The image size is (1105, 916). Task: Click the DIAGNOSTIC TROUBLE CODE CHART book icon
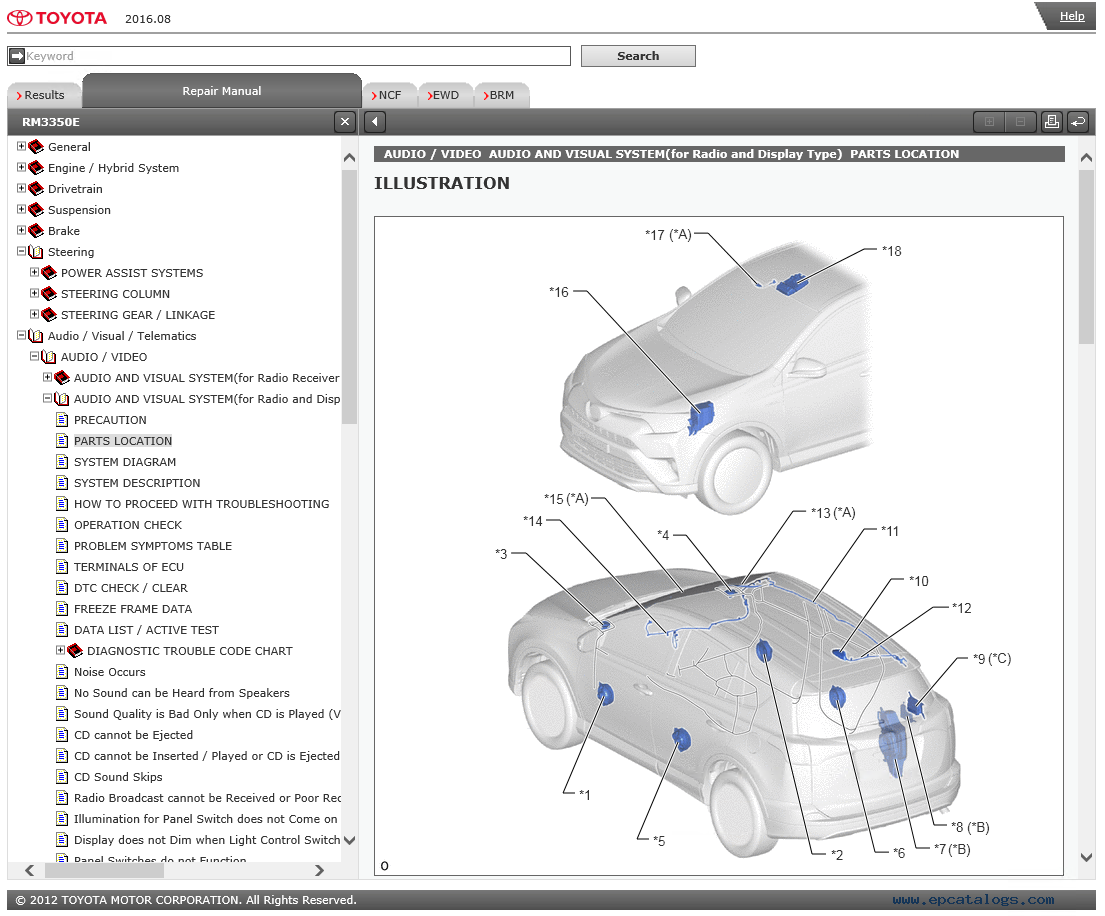point(75,651)
